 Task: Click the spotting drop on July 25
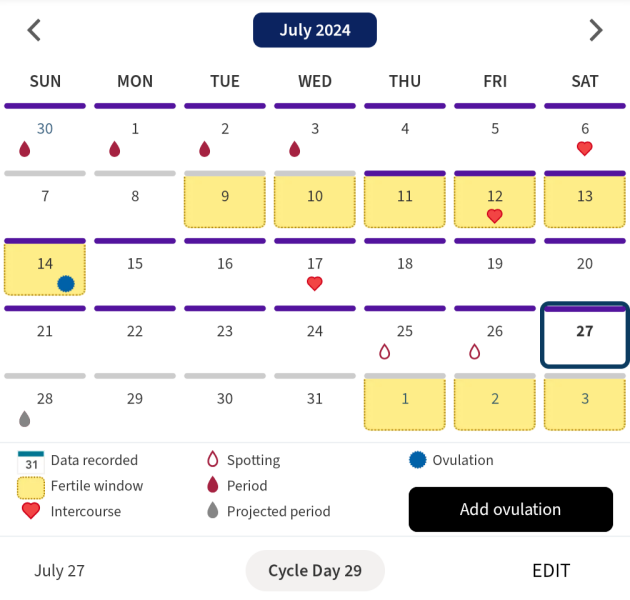(384, 352)
